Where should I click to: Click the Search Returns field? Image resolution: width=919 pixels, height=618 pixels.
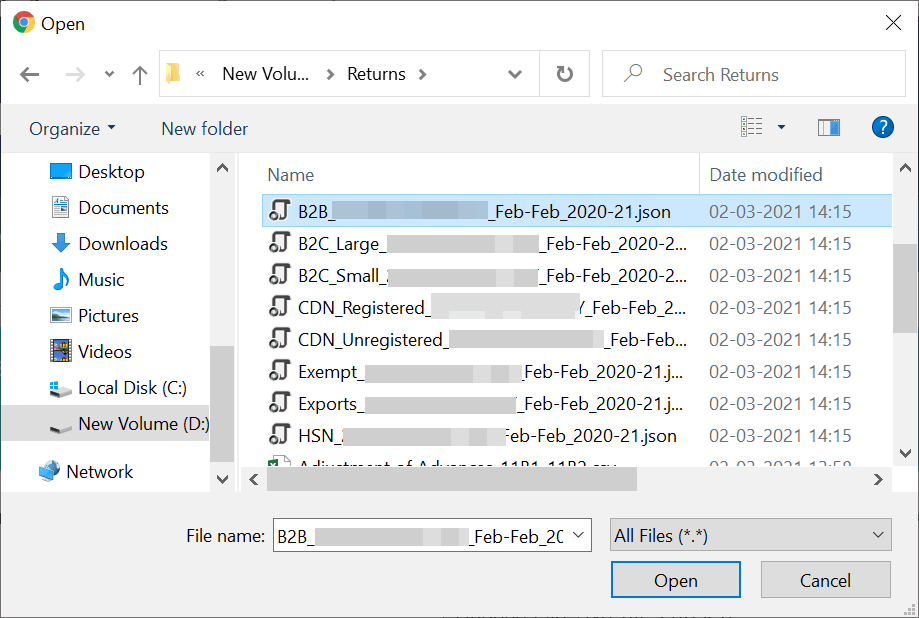(x=754, y=74)
